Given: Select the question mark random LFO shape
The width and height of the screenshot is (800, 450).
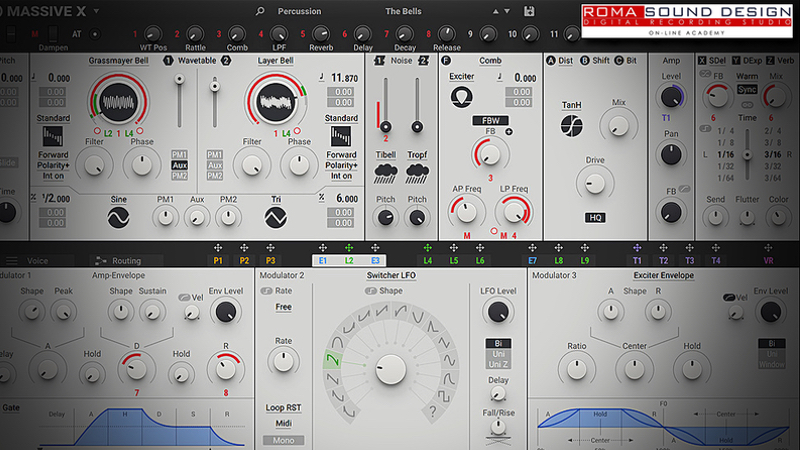Looking at the screenshot, I should [433, 411].
